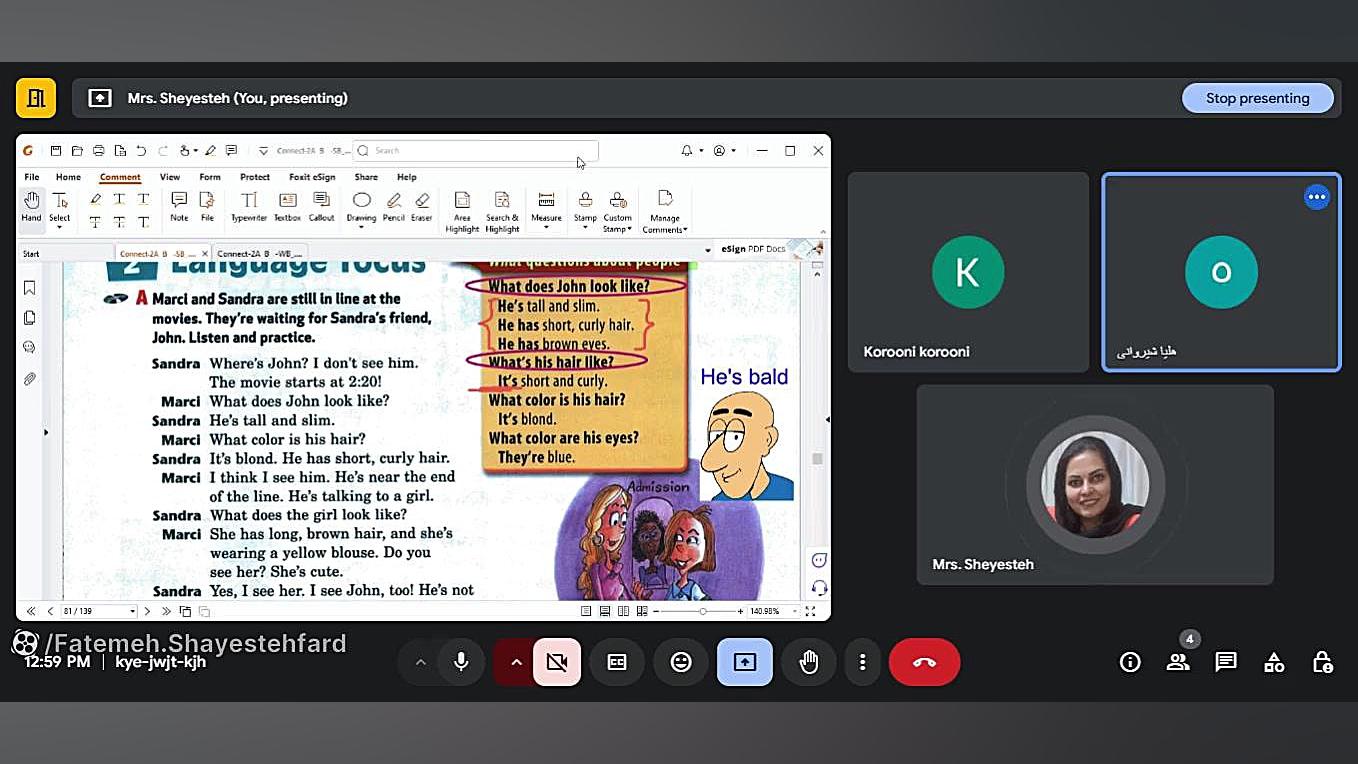Open the Activities panel
Image resolution: width=1358 pixels, height=764 pixels.
(x=1274, y=662)
